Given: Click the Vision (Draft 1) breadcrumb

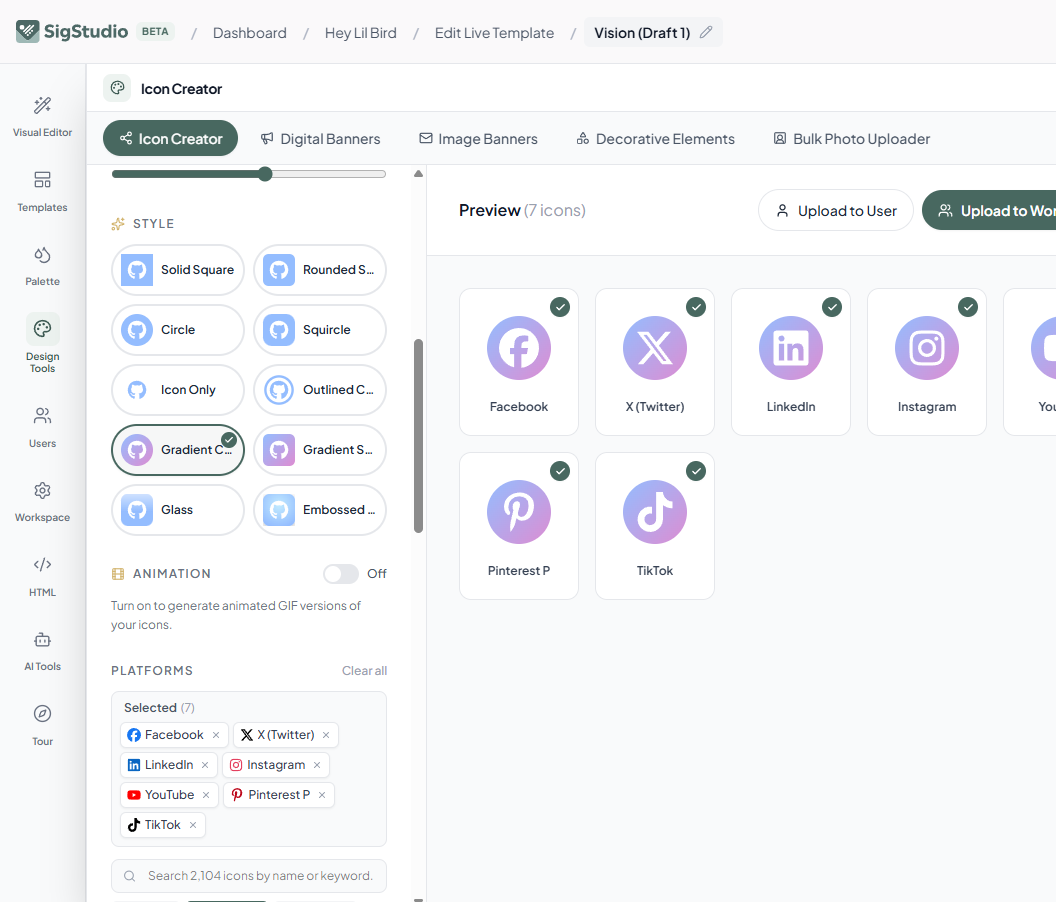Looking at the screenshot, I should coord(642,33).
